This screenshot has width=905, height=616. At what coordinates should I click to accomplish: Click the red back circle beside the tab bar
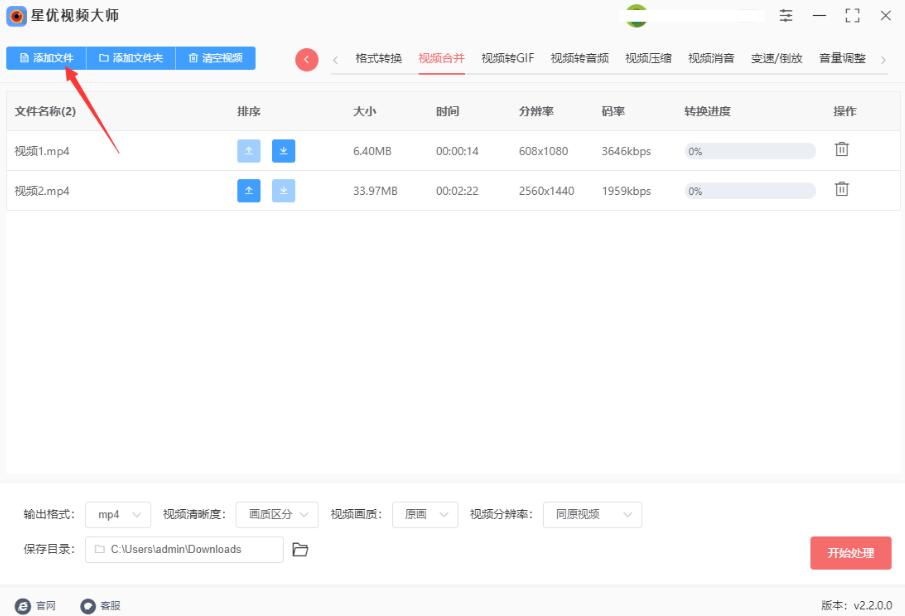click(x=306, y=59)
